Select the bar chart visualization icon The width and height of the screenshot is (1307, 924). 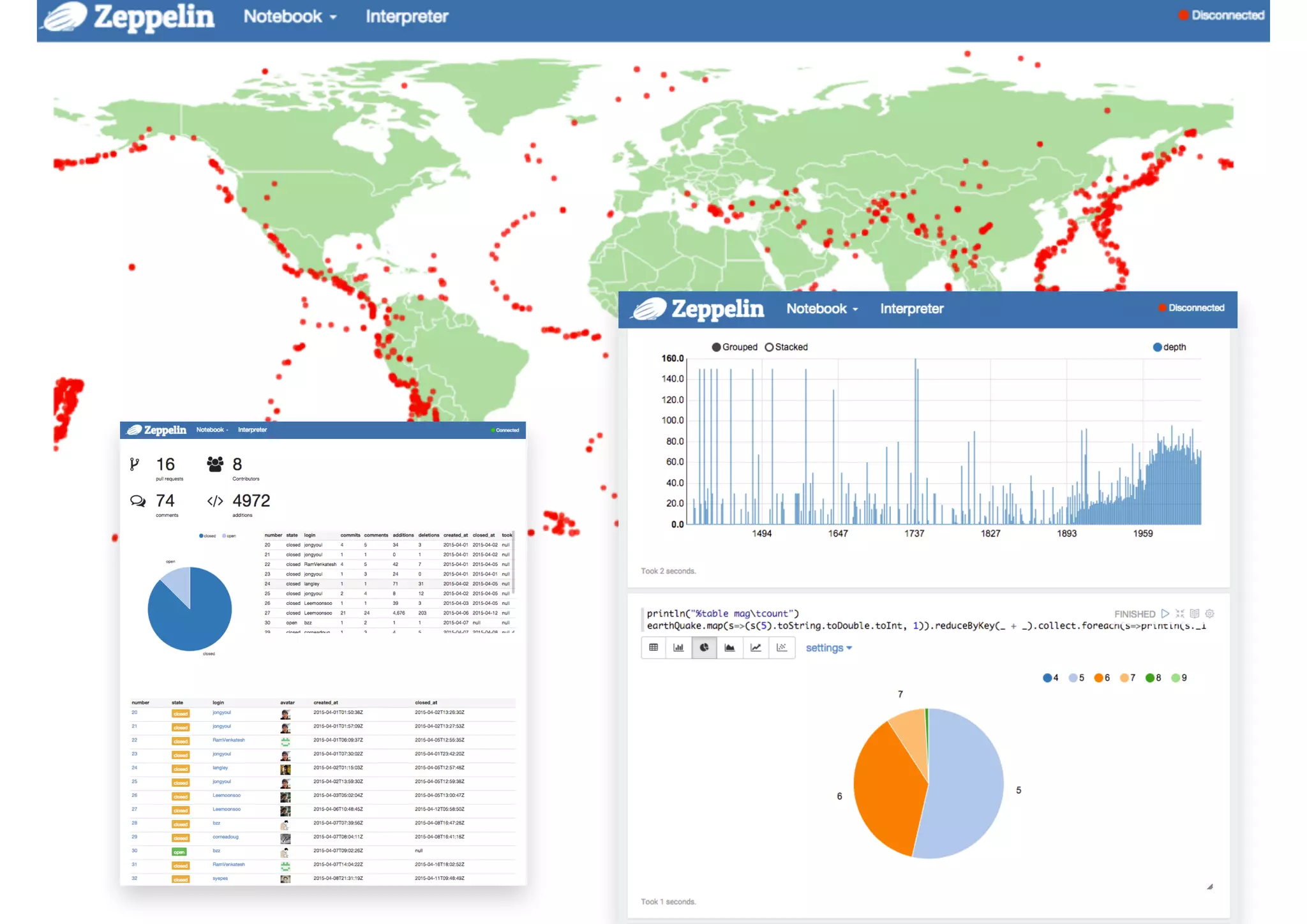(678, 647)
